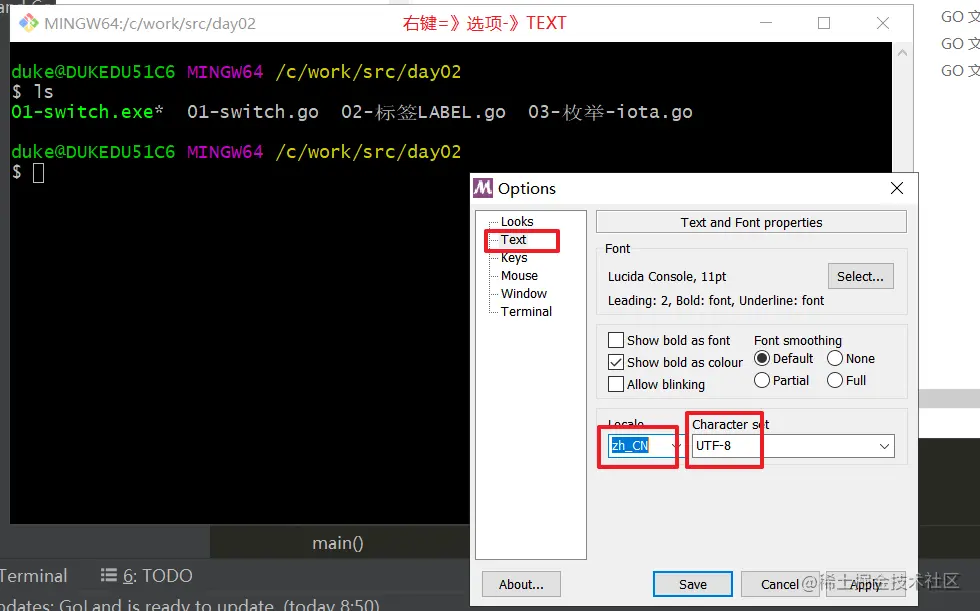
Task: Click the Text and Font properties header
Action: click(751, 222)
